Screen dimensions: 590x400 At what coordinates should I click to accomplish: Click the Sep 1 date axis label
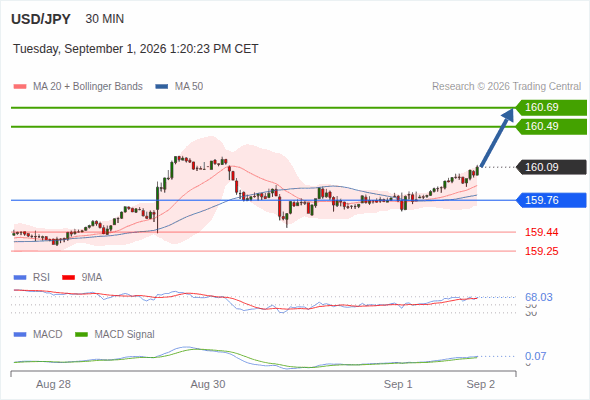coord(398,384)
